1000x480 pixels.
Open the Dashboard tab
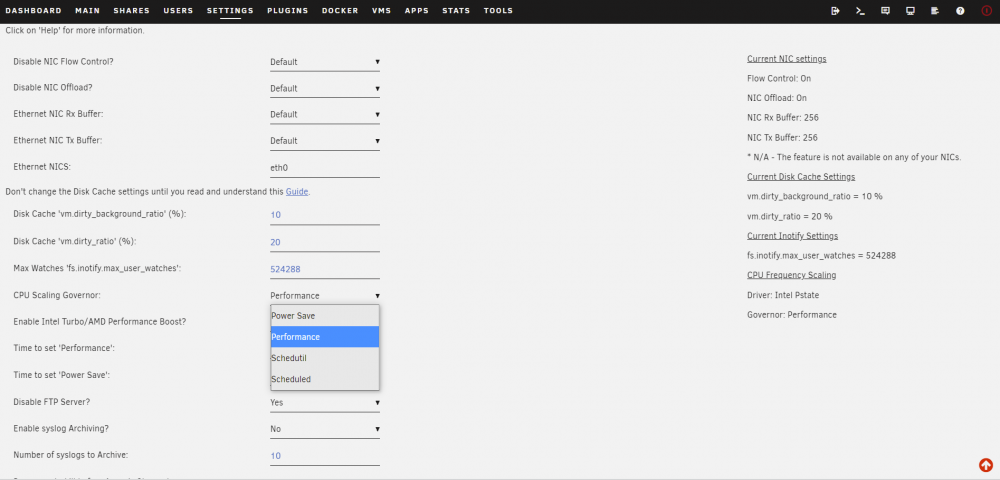point(33,11)
